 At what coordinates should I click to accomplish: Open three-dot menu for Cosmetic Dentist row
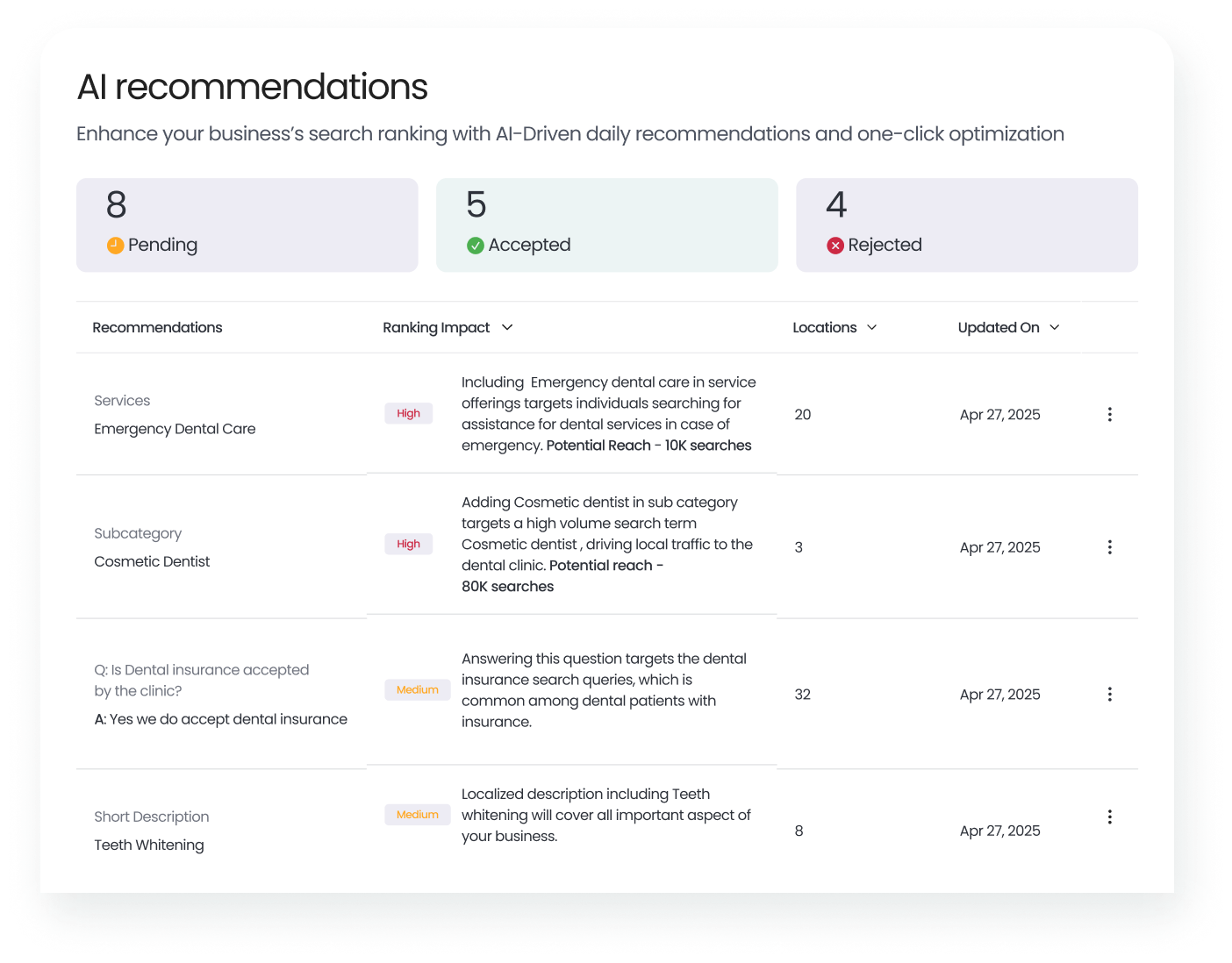click(x=1109, y=547)
